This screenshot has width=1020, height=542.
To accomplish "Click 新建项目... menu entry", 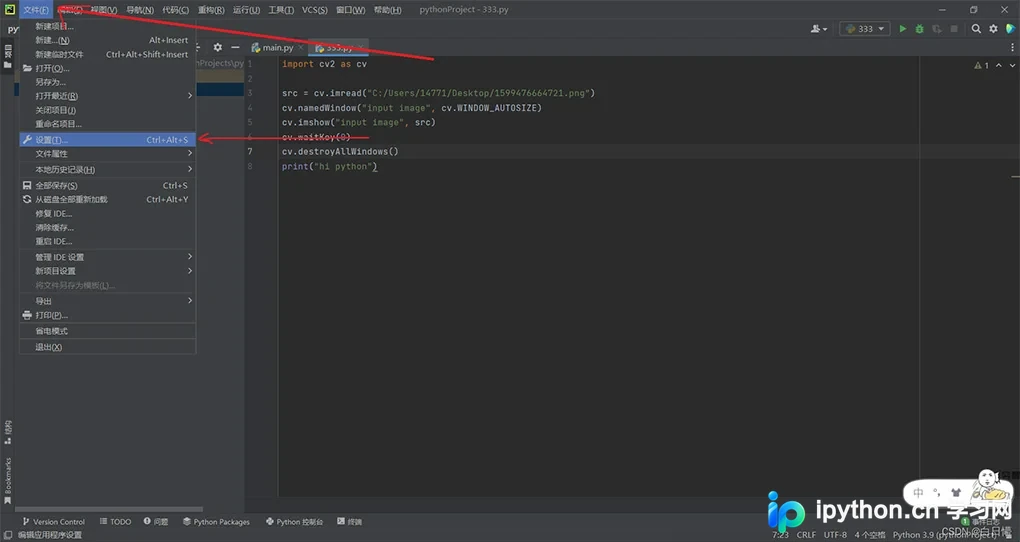I will (x=107, y=26).
